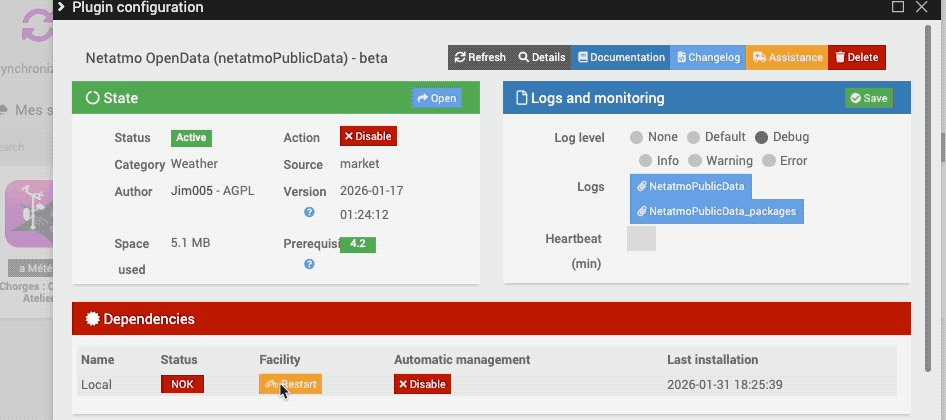Maximize the Plugin configuration dialog

coord(898,7)
